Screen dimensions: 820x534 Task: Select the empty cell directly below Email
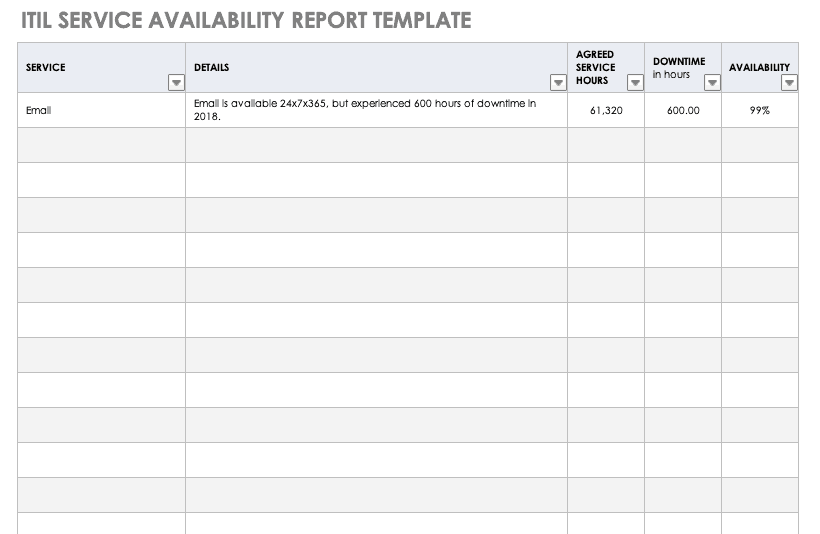pos(101,145)
